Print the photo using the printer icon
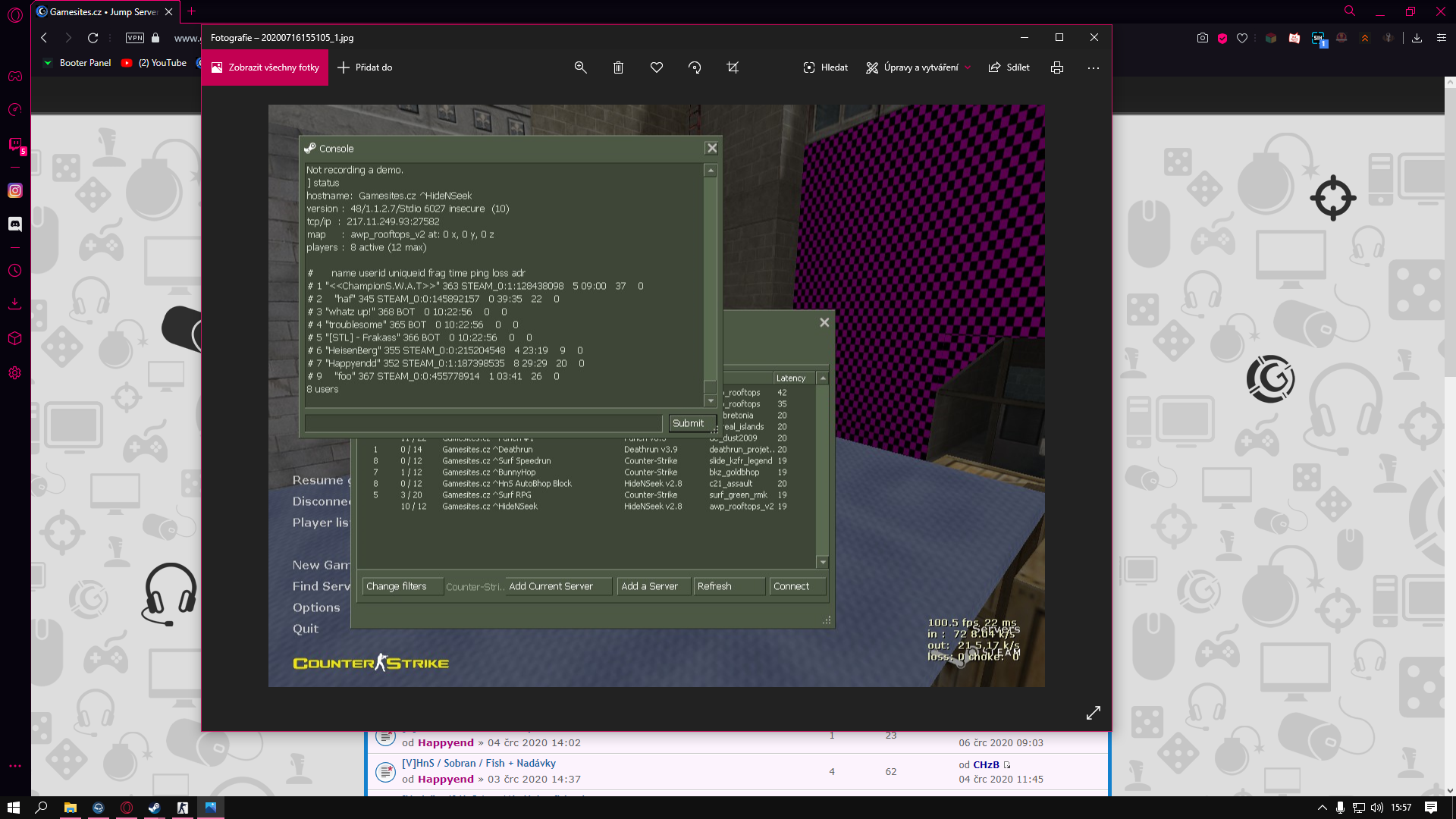Screen dimensions: 1456x819 click(1057, 67)
